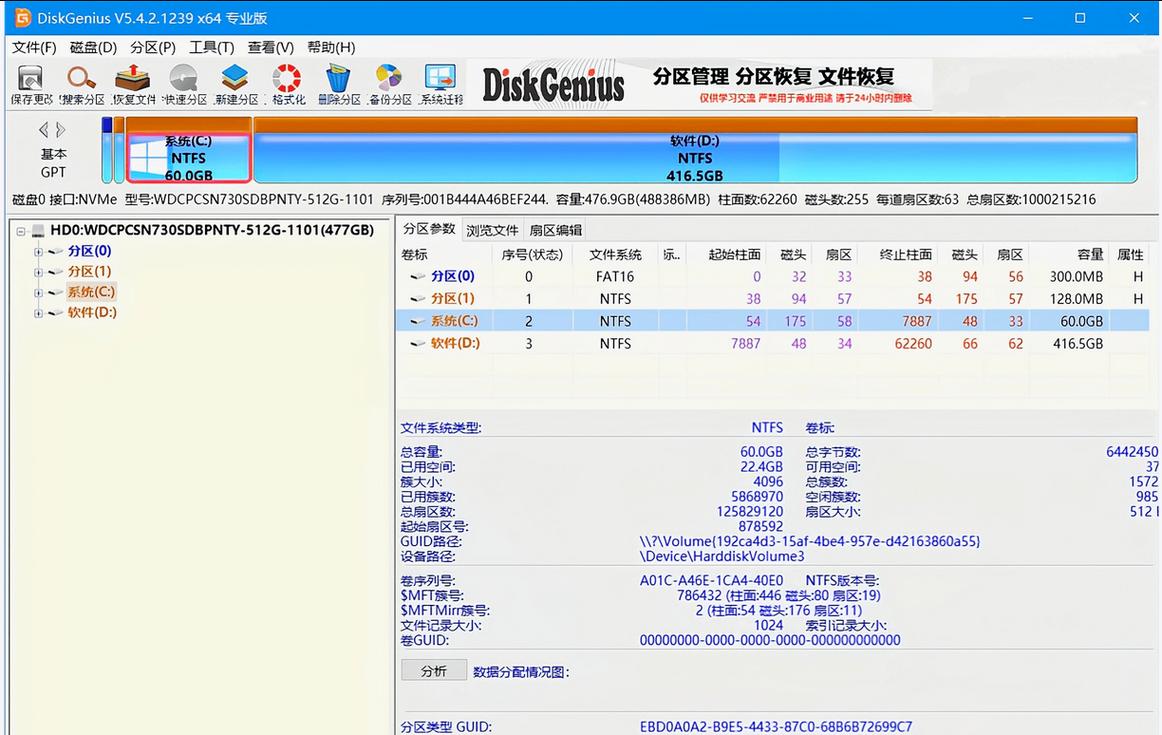The width and height of the screenshot is (1162, 735).
Task: Select 软件(D:) in the left tree
Action: (x=92, y=313)
